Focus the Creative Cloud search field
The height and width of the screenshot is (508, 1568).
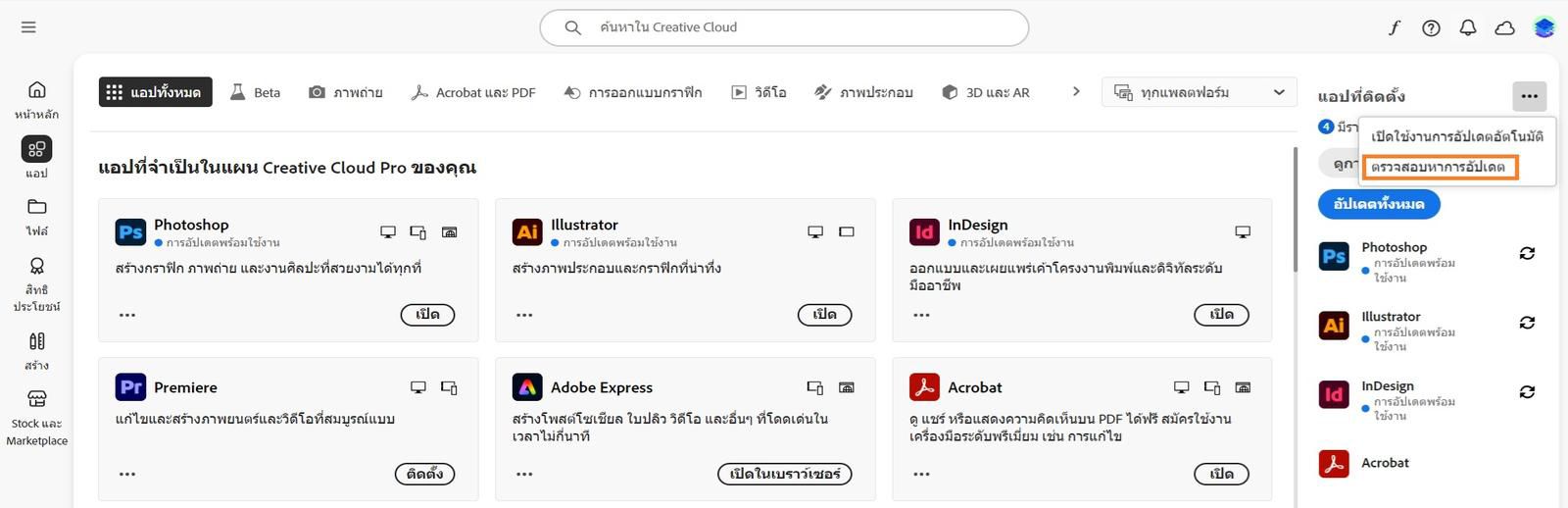(784, 27)
